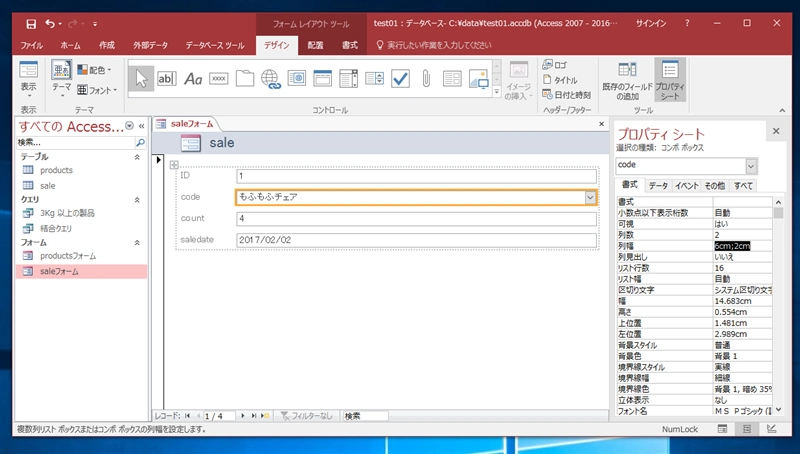Image resolution: width=800 pixels, height=454 pixels.
Task: Choose the Label (Aa) control tool
Action: pos(193,79)
